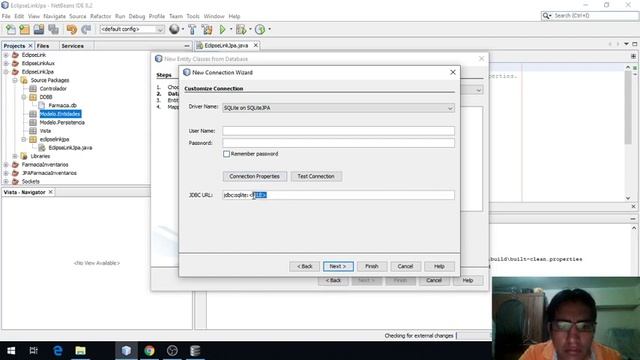Viewport: 640px width, 360px height.
Task: Open the Tools menu
Action: click(x=193, y=16)
